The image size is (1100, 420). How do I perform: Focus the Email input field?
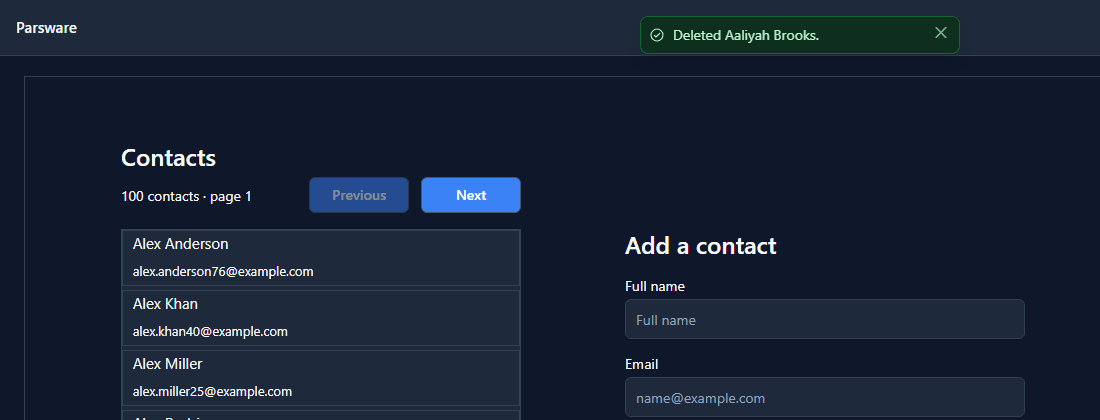(x=824, y=398)
